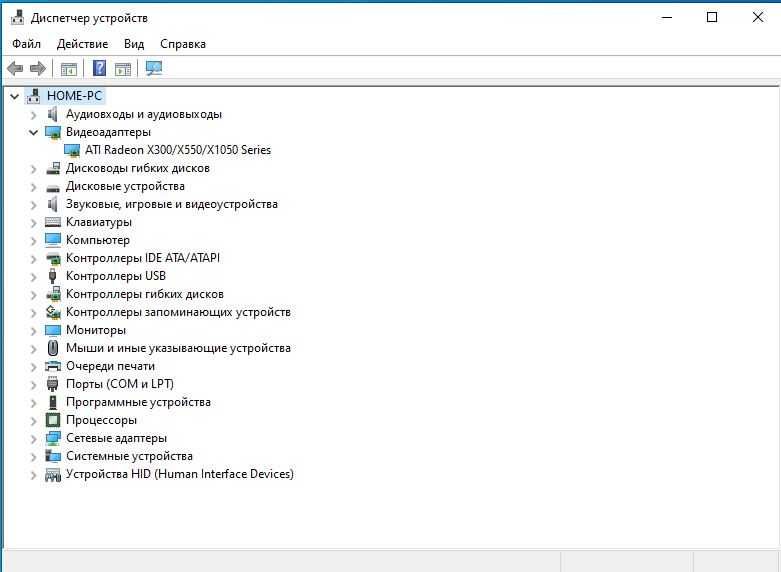Viewport: 781px width, 572px height.
Task: Click the action pane toolbar icon
Action: point(123,69)
